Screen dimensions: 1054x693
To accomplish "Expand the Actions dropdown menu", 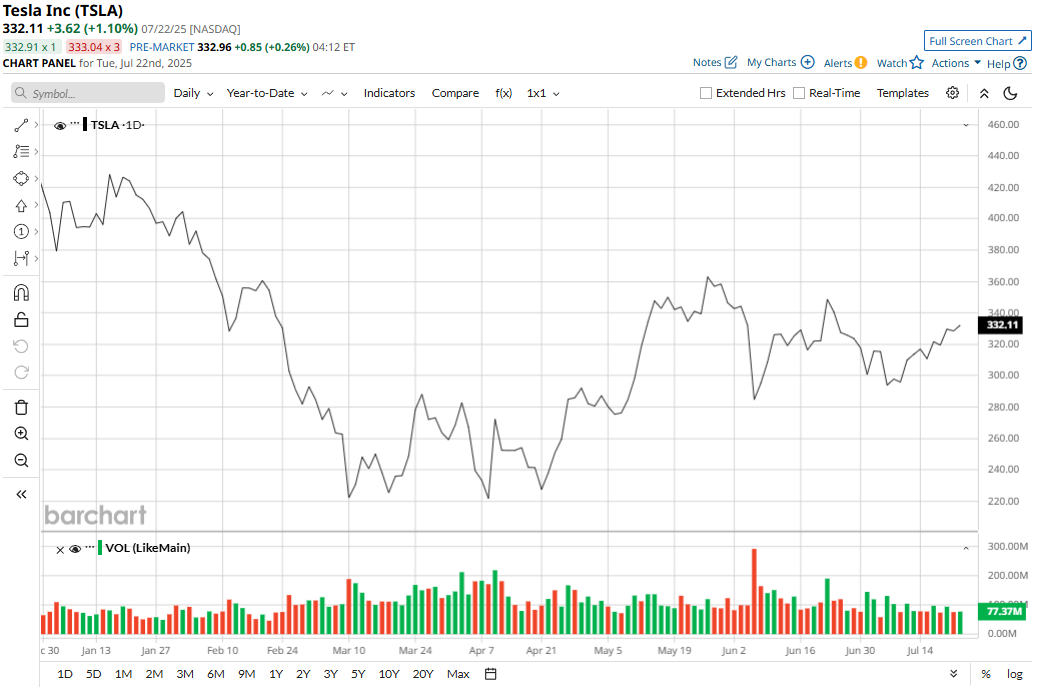I will [x=956, y=63].
